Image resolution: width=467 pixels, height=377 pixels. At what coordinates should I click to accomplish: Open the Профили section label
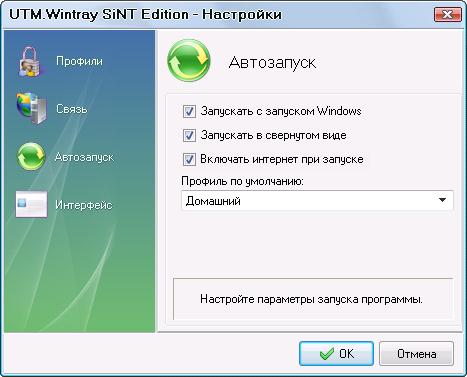(x=79, y=61)
